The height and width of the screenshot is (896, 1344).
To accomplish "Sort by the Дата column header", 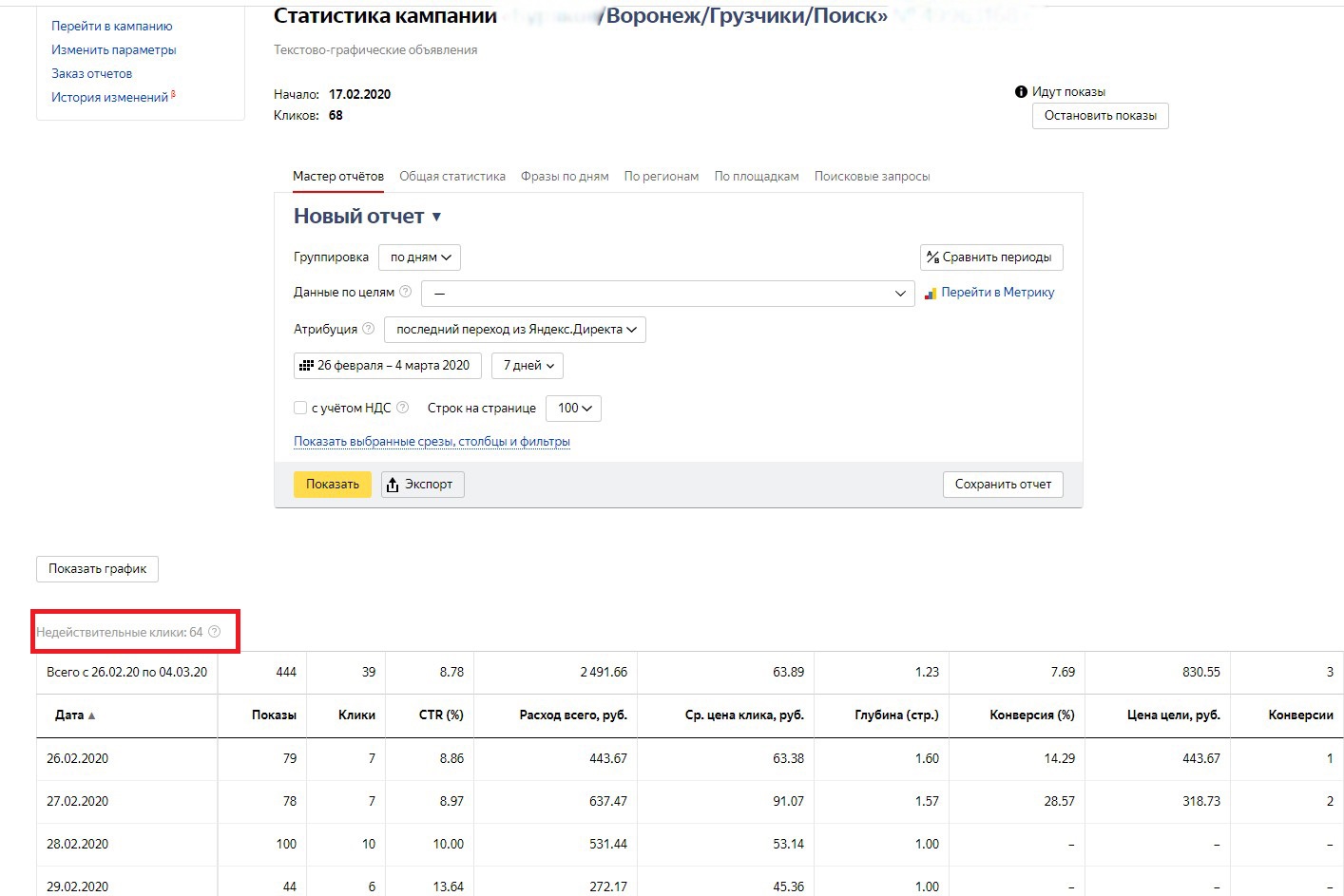I will [x=75, y=715].
